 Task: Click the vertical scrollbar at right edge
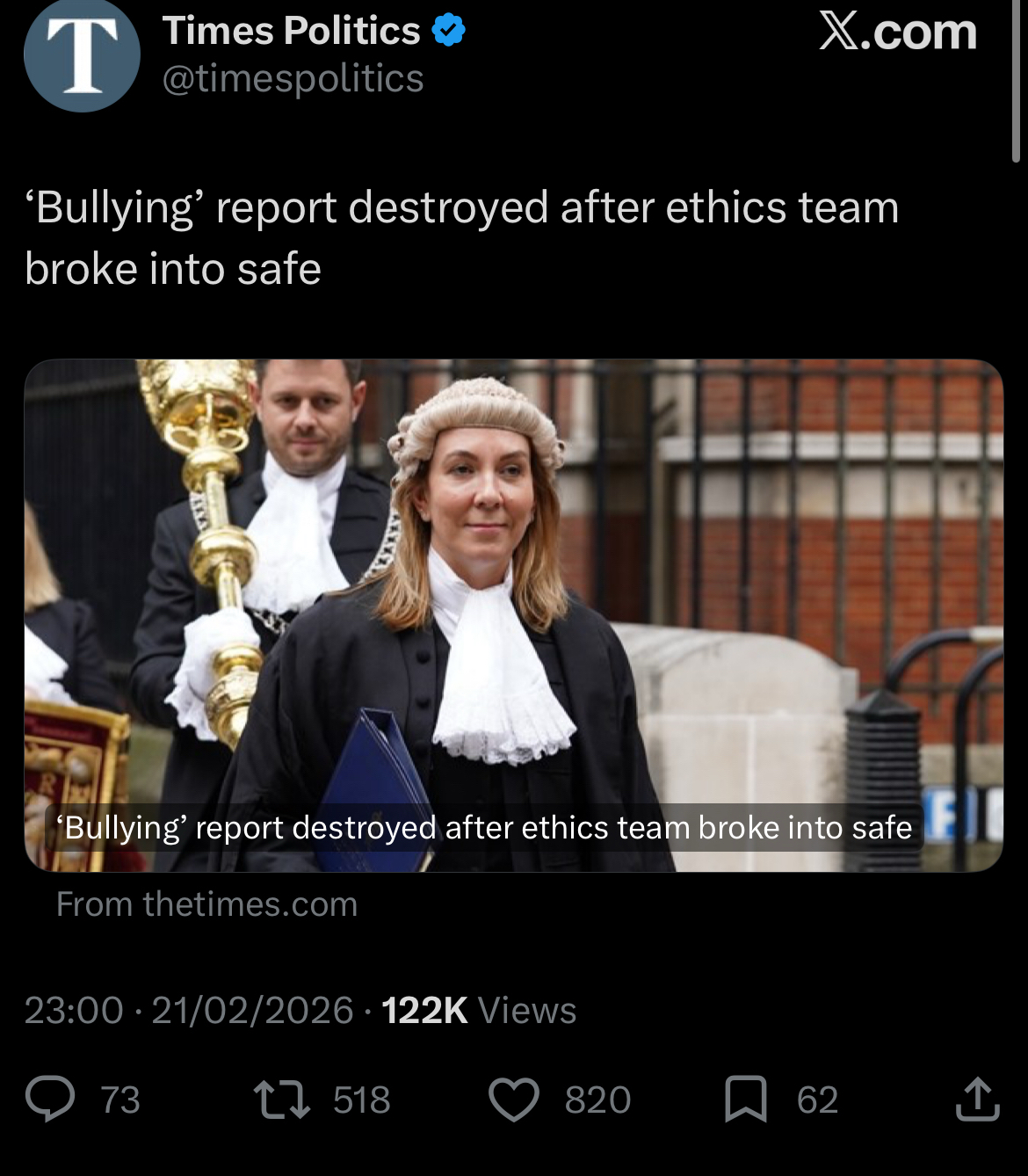[x=1017, y=81]
